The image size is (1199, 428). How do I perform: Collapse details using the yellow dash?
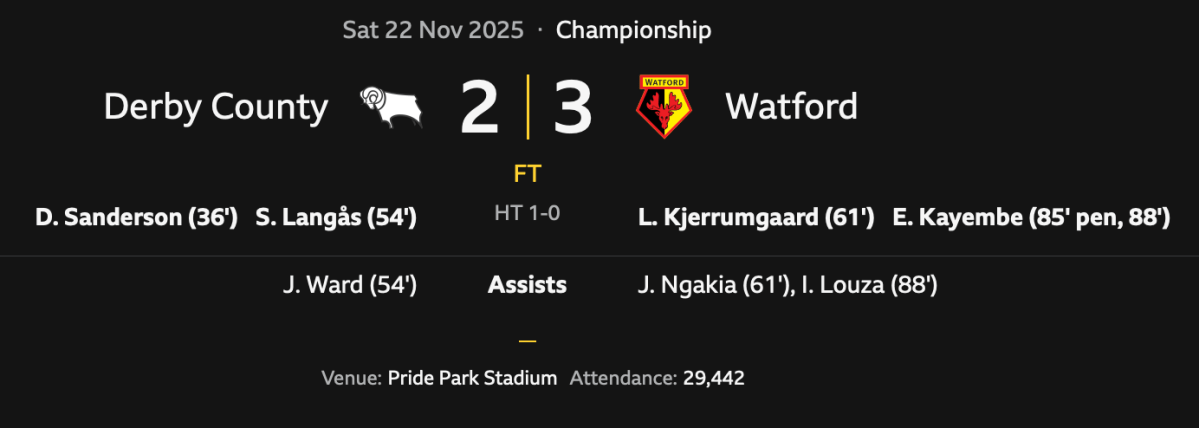pyautogui.click(x=527, y=341)
